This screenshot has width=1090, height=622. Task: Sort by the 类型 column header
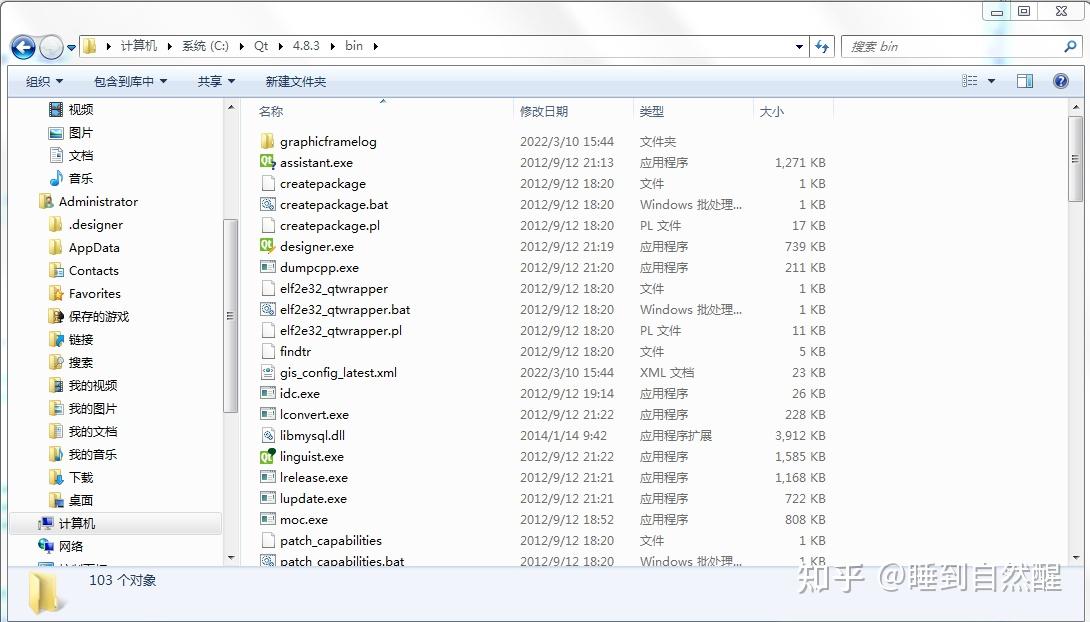651,111
